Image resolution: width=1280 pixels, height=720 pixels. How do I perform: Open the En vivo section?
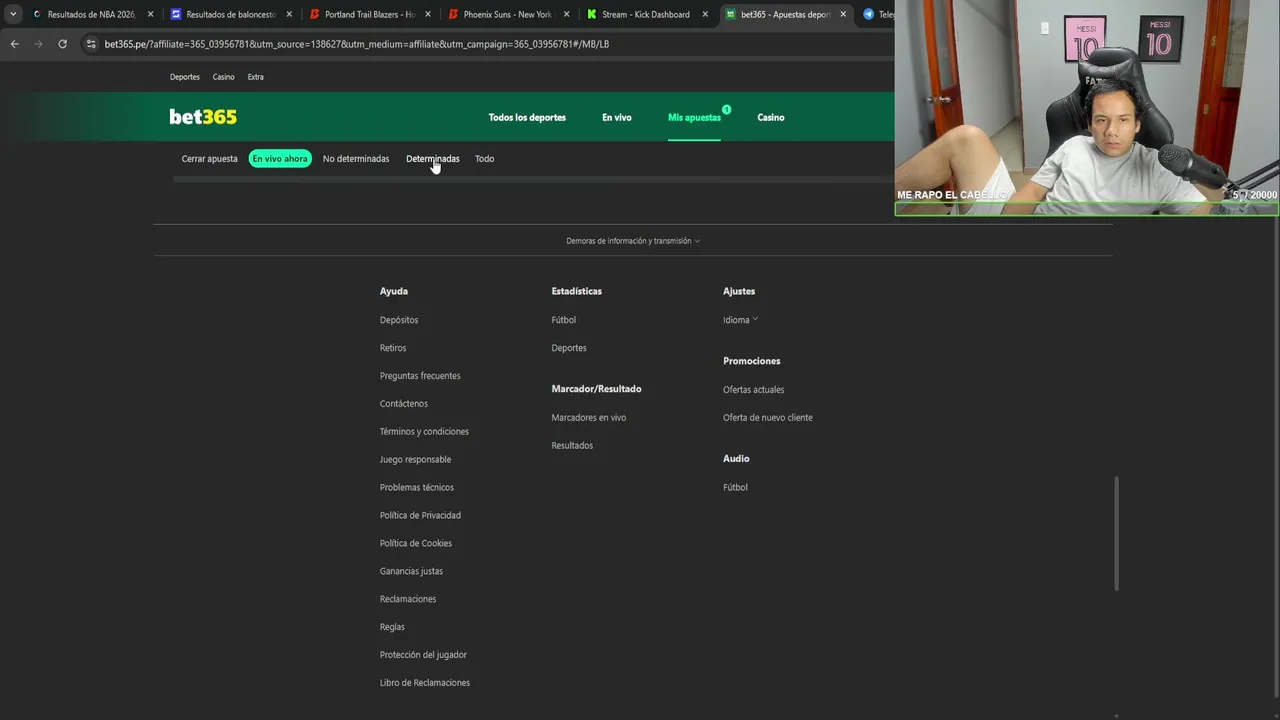pos(617,117)
